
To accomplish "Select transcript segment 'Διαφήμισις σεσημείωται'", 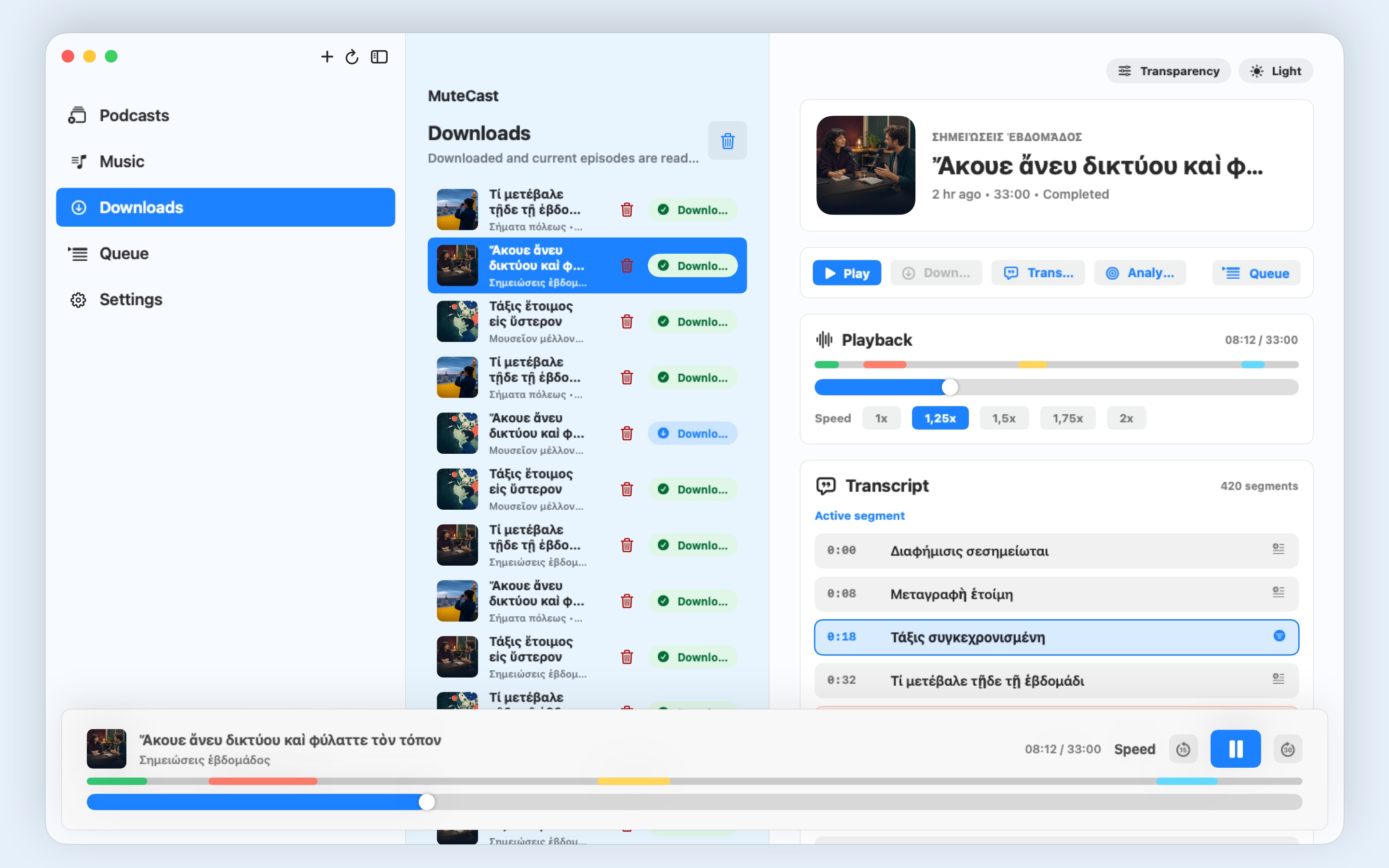I will [1056, 551].
